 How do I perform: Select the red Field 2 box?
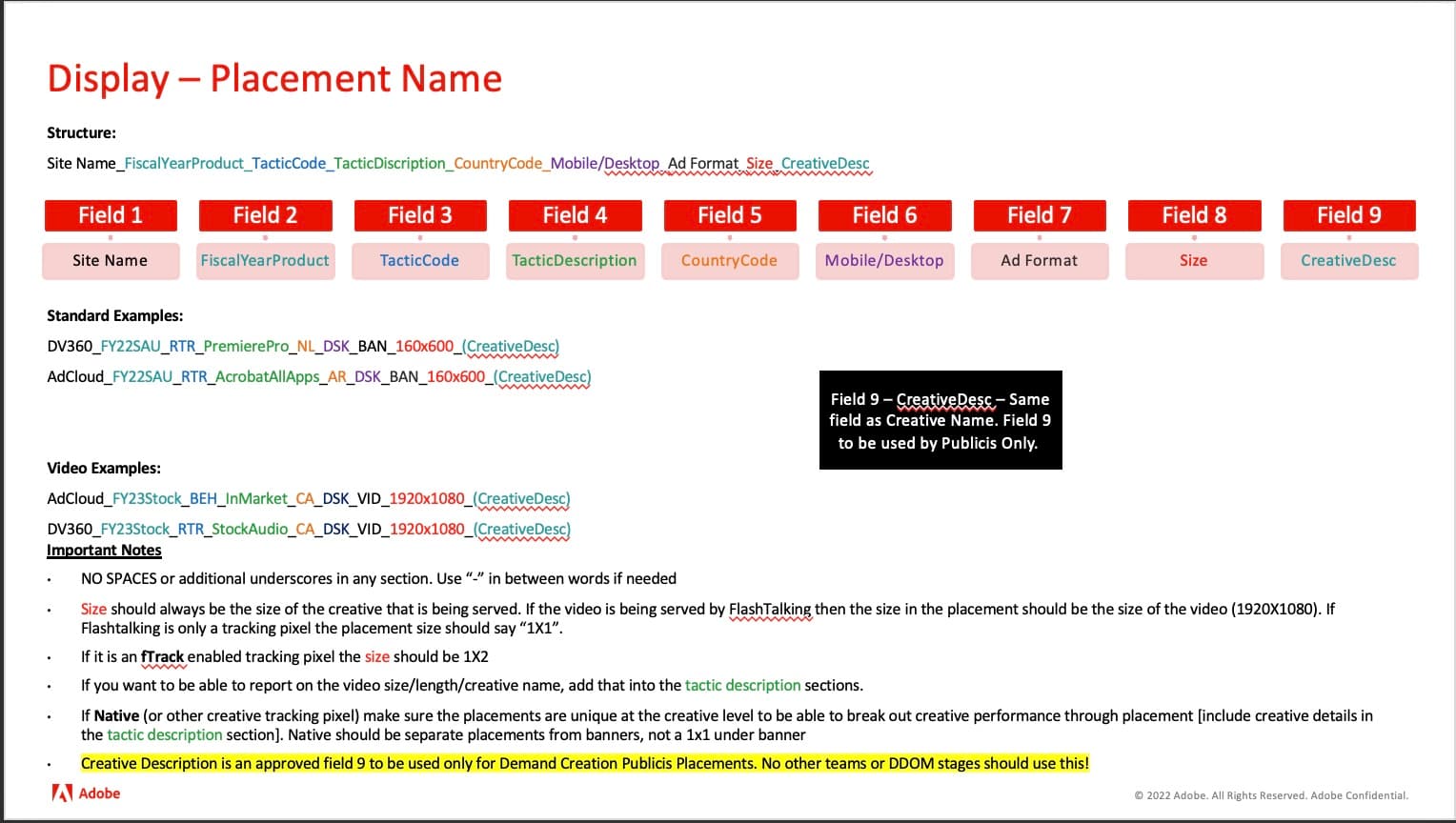point(265,215)
